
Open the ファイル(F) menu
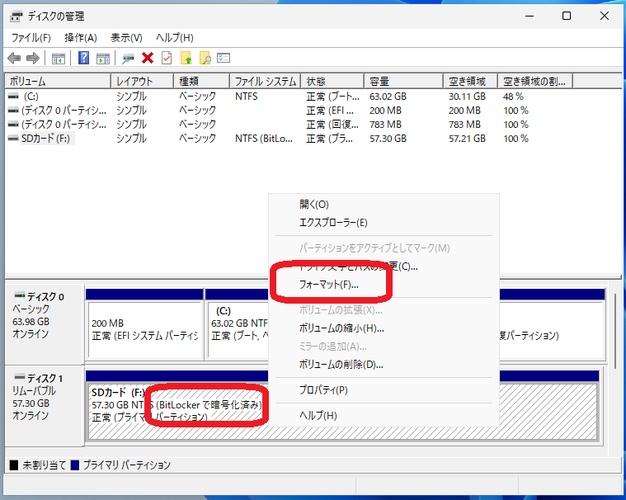tap(31, 38)
